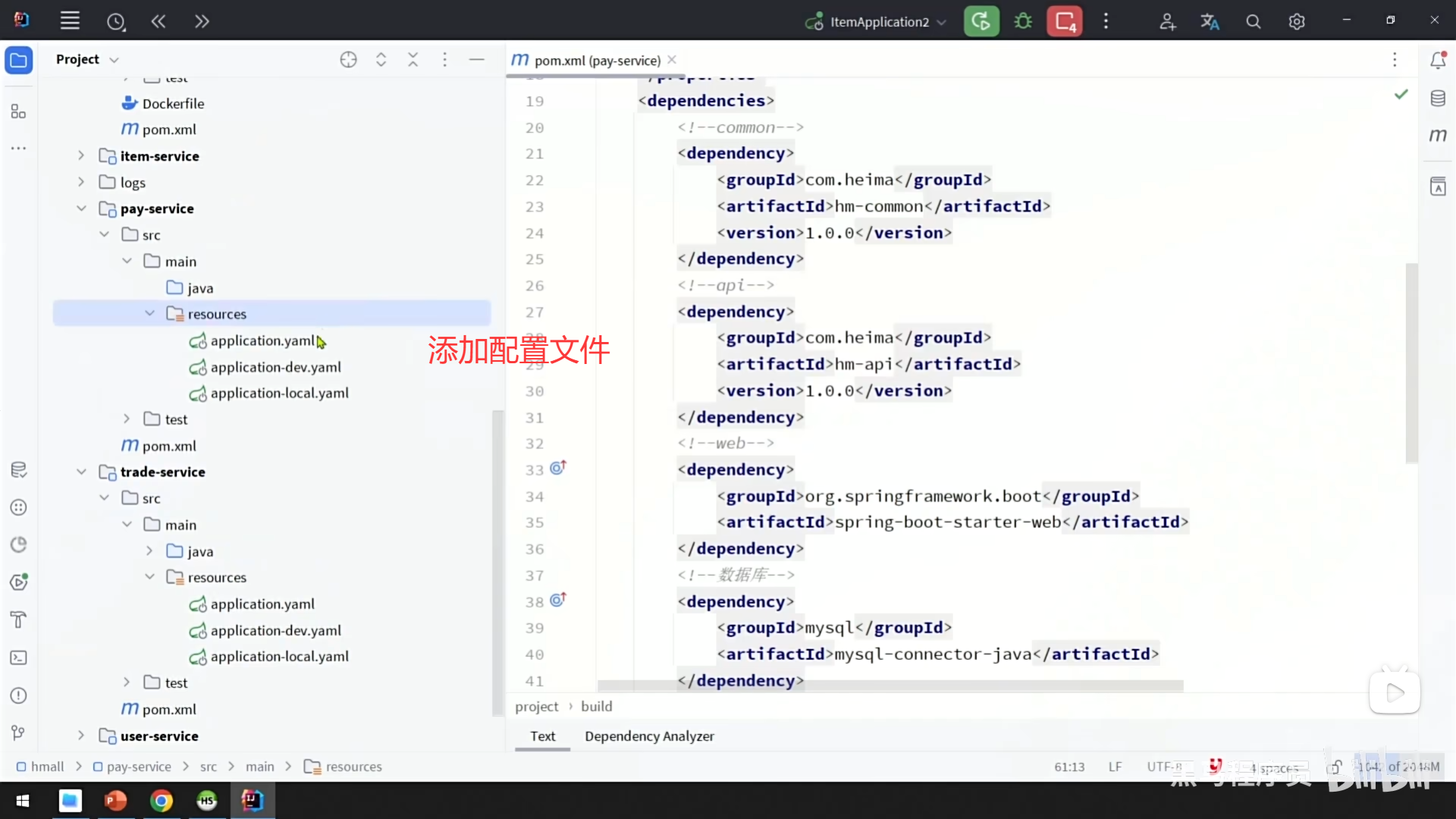Click the Debug bug icon
The height and width of the screenshot is (819, 1456).
coord(1023,21)
